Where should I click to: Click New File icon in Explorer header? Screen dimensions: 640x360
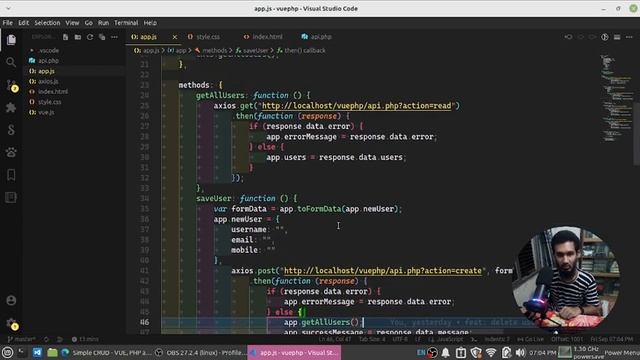point(65,37)
